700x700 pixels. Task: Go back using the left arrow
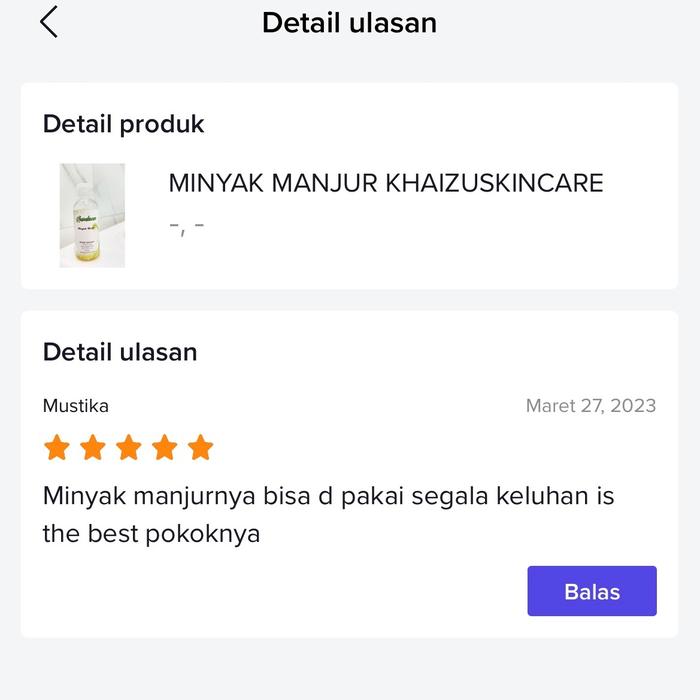tap(49, 22)
